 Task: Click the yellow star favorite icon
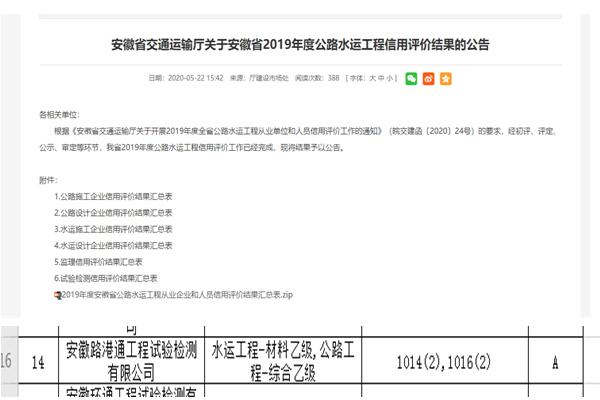[446, 78]
